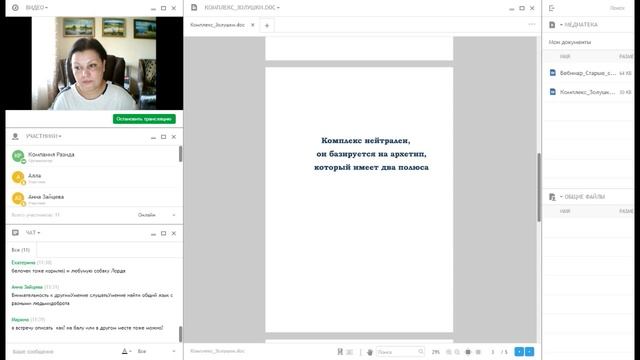The height and width of the screenshot is (360, 640).
Task: Click sender name Анна Зайцева in chat
Action: [x=27, y=287]
